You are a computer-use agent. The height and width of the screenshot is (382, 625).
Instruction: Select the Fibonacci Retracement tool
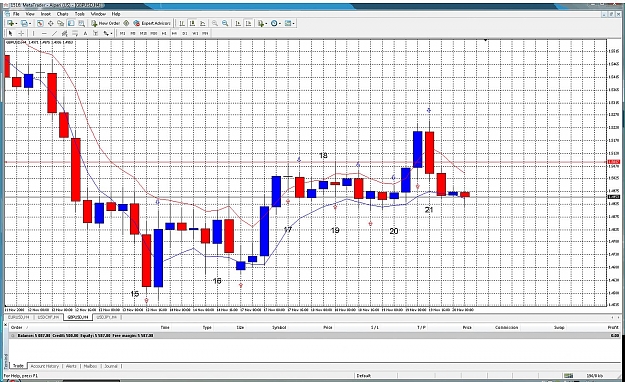pyautogui.click(x=75, y=33)
